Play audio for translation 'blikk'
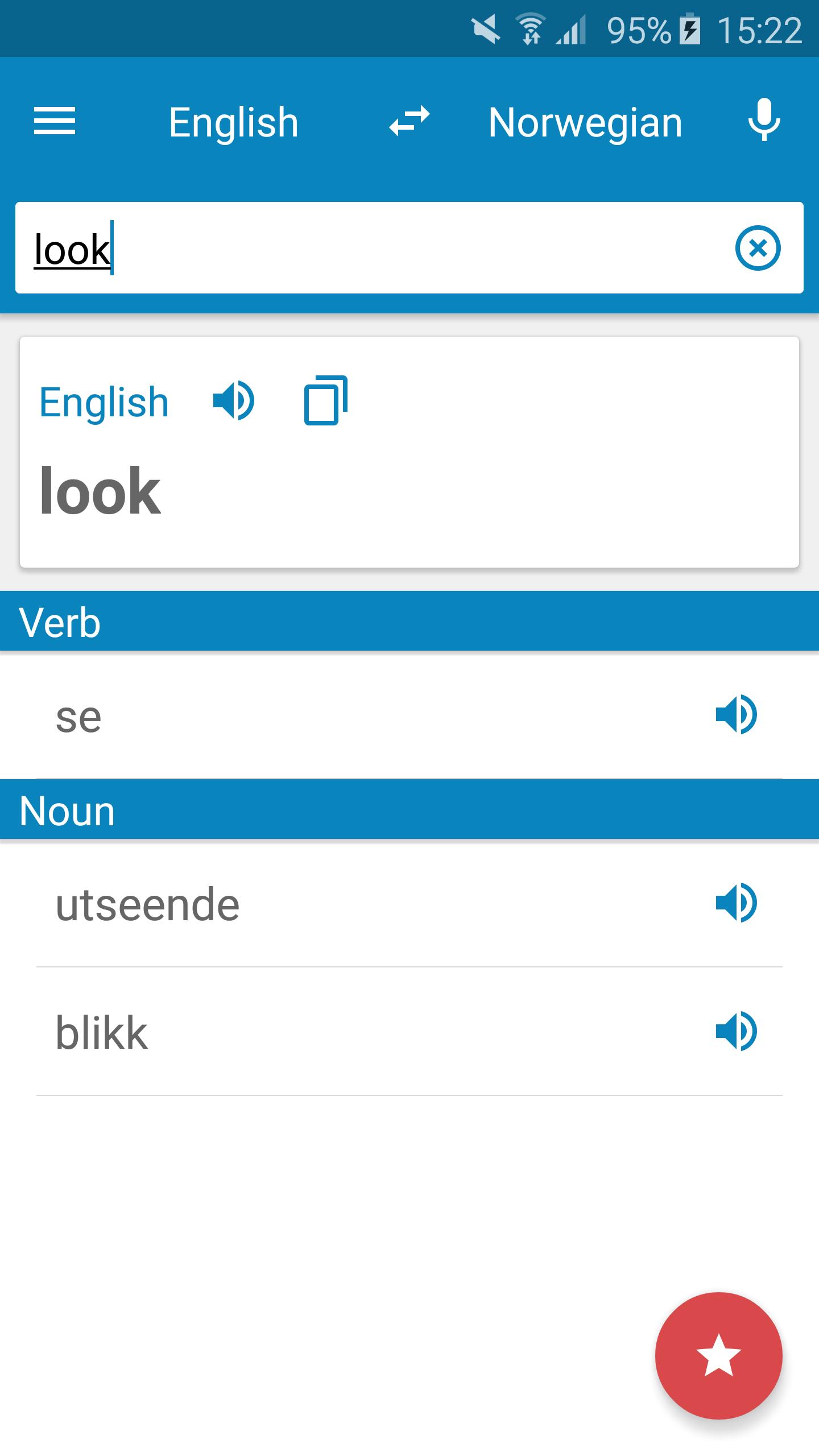 [736, 1031]
